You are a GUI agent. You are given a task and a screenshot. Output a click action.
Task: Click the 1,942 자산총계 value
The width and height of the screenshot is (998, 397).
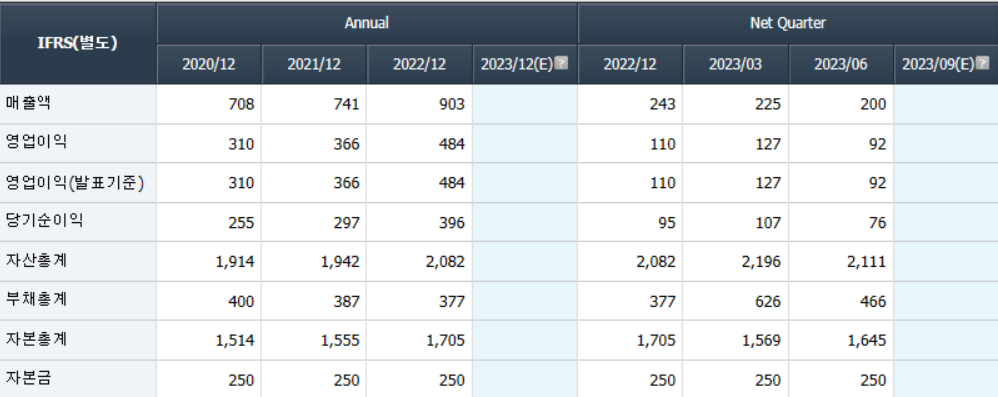[x=341, y=262]
